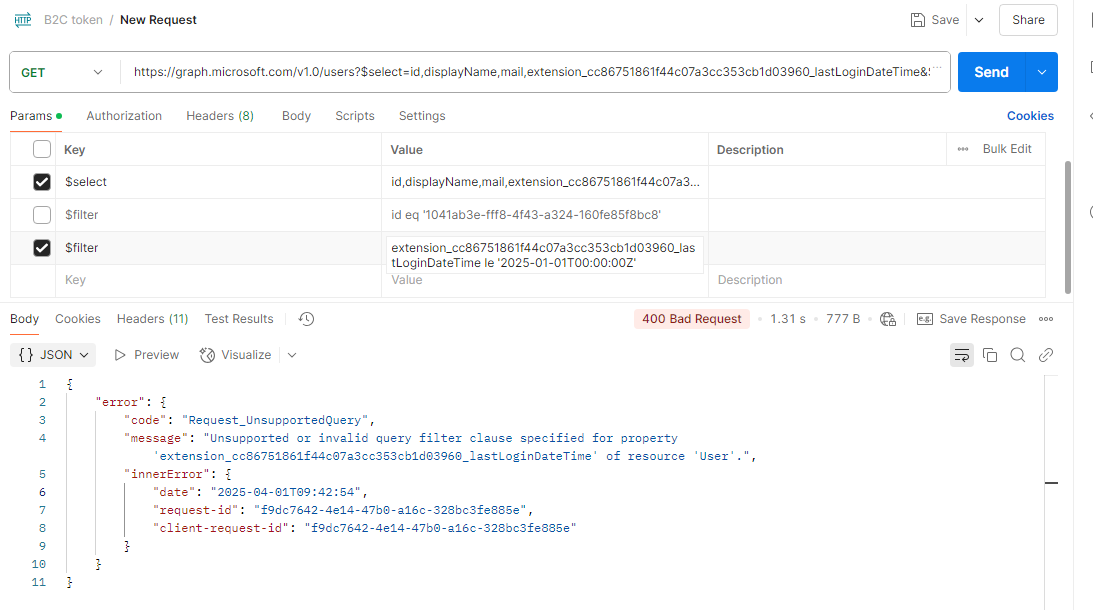This screenshot has height=610, width=1093.
Task: Click the Save floppy disk icon
Action: pyautogui.click(x=917, y=20)
